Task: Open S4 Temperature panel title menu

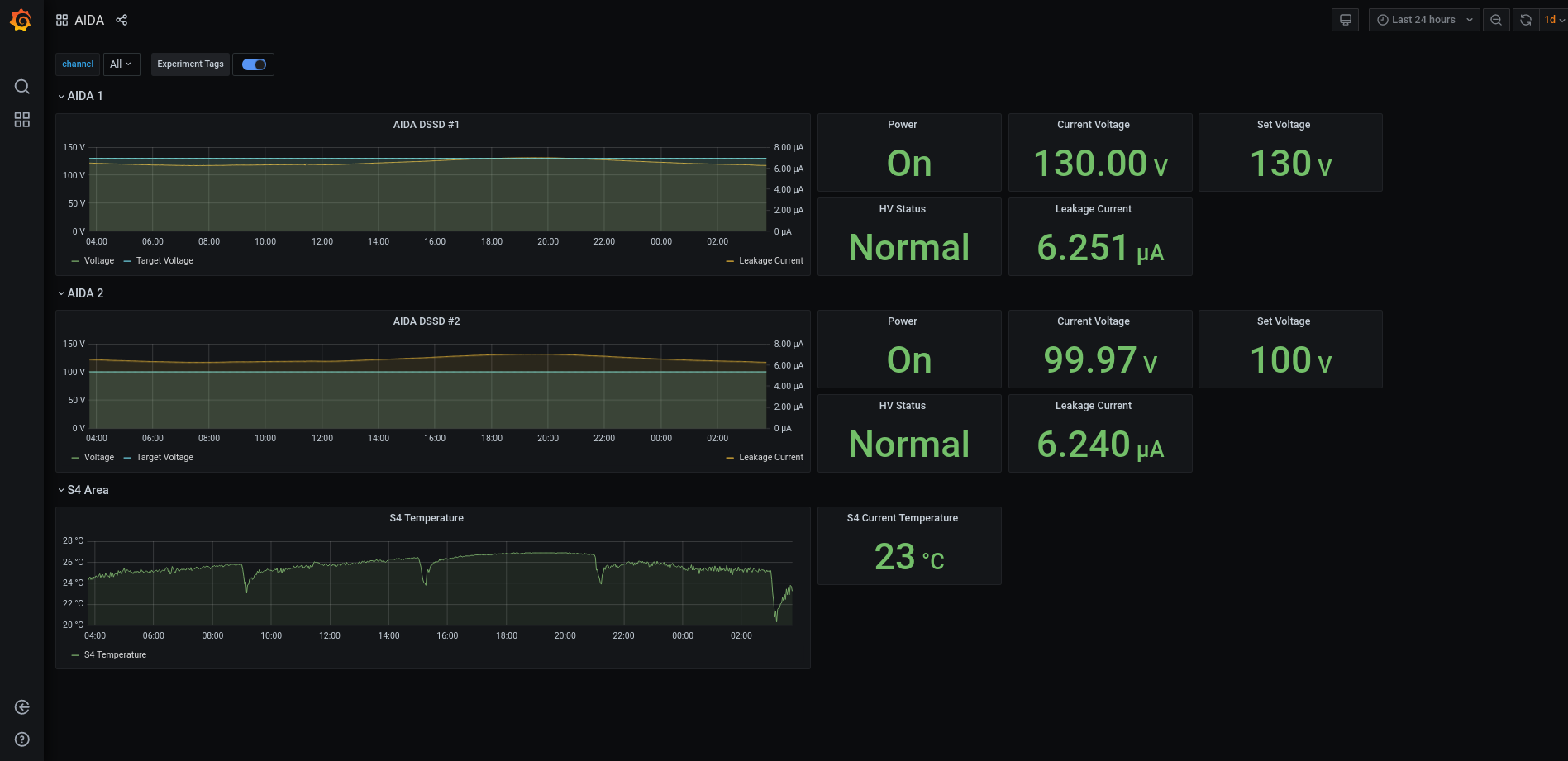Action: (427, 518)
